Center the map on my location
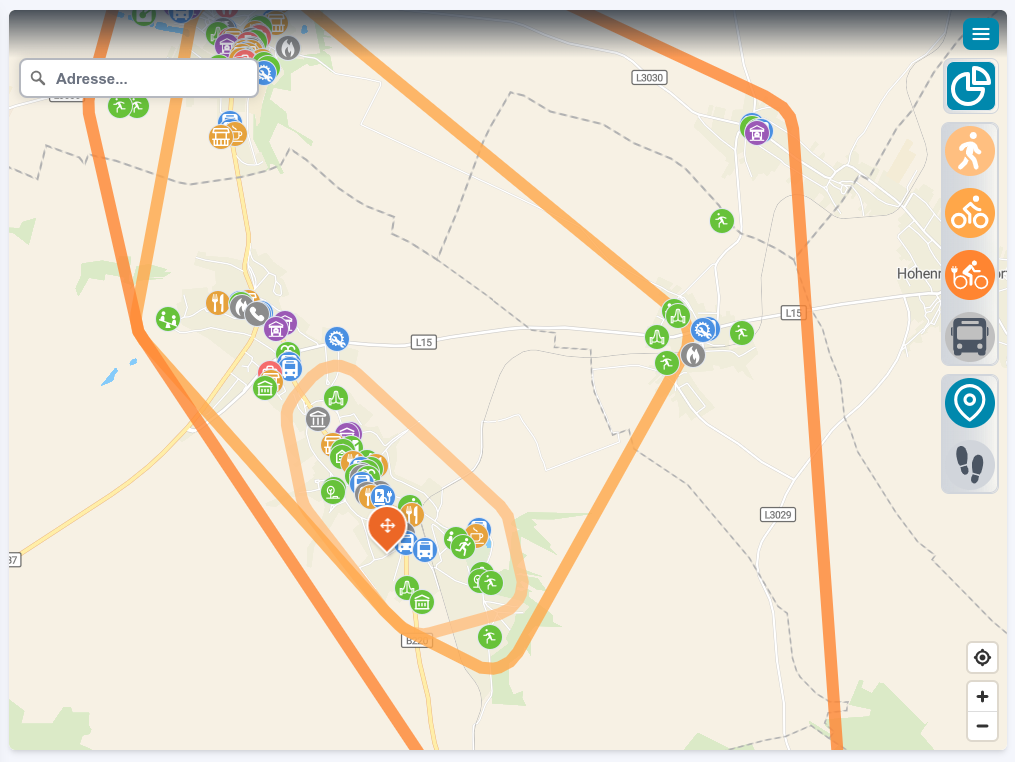Screen dimensions: 1015x762 tap(982, 657)
